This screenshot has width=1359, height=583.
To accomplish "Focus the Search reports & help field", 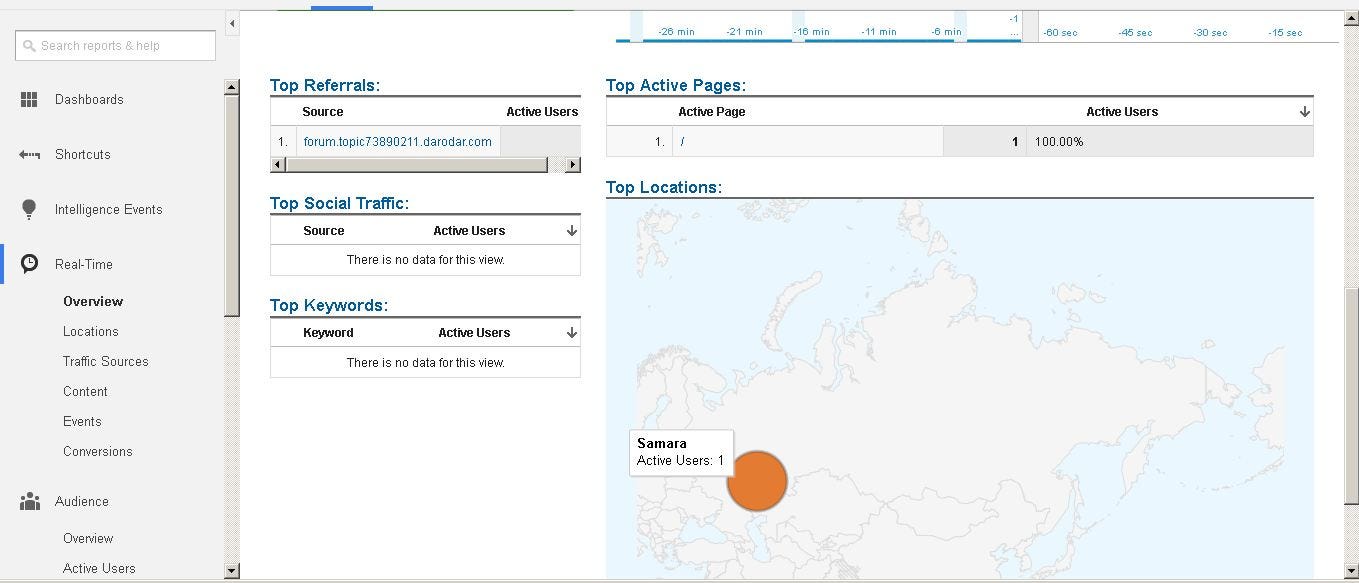I will 115,45.
